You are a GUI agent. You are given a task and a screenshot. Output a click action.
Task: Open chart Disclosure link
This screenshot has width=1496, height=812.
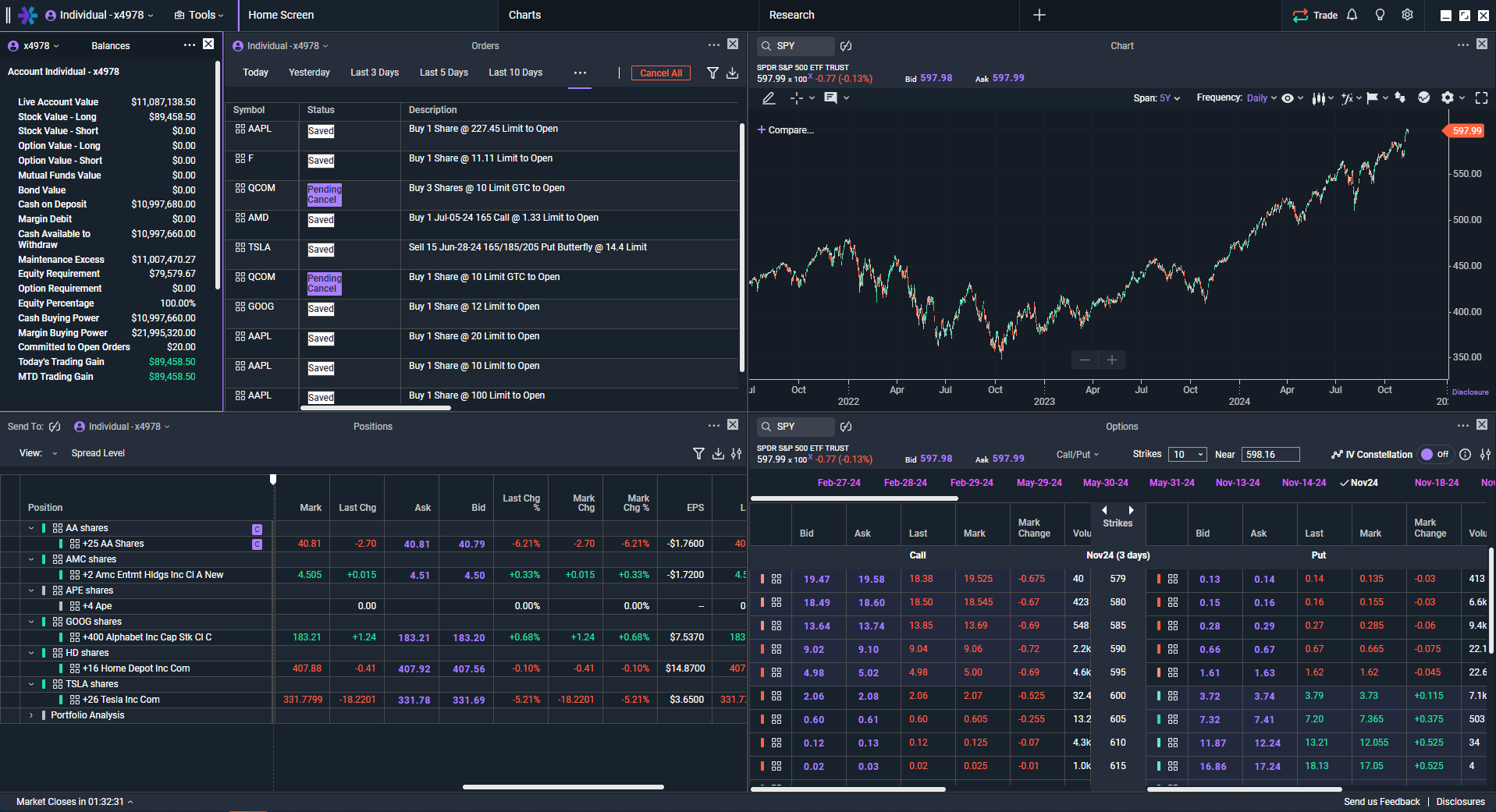coord(1470,392)
